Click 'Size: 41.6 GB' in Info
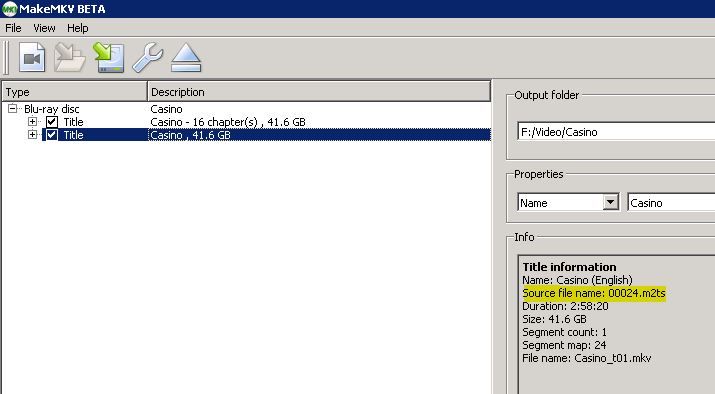The width and height of the screenshot is (715, 394). click(554, 319)
